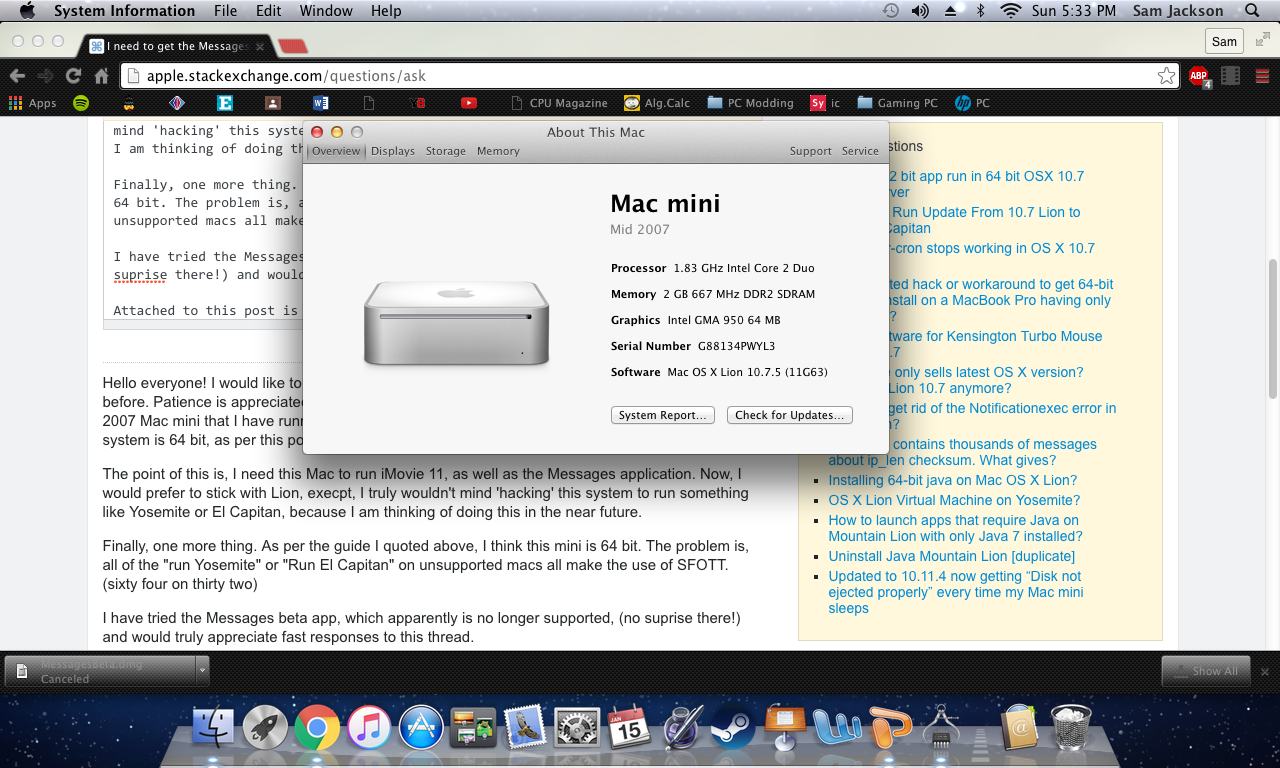Click Chrome's reload page button
The height and width of the screenshot is (768, 1280).
[73, 75]
